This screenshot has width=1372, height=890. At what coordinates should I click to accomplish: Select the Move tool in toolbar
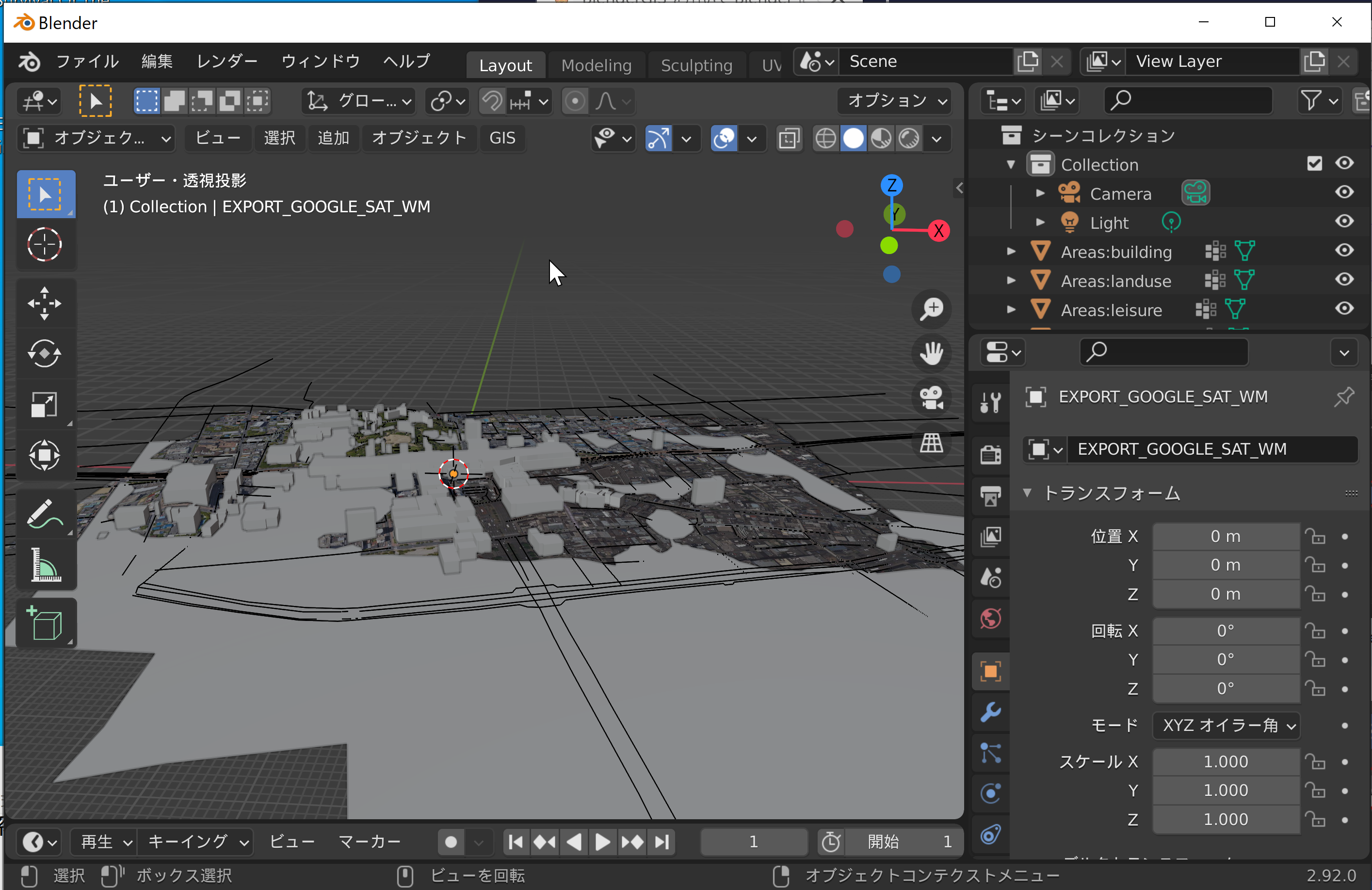44,296
